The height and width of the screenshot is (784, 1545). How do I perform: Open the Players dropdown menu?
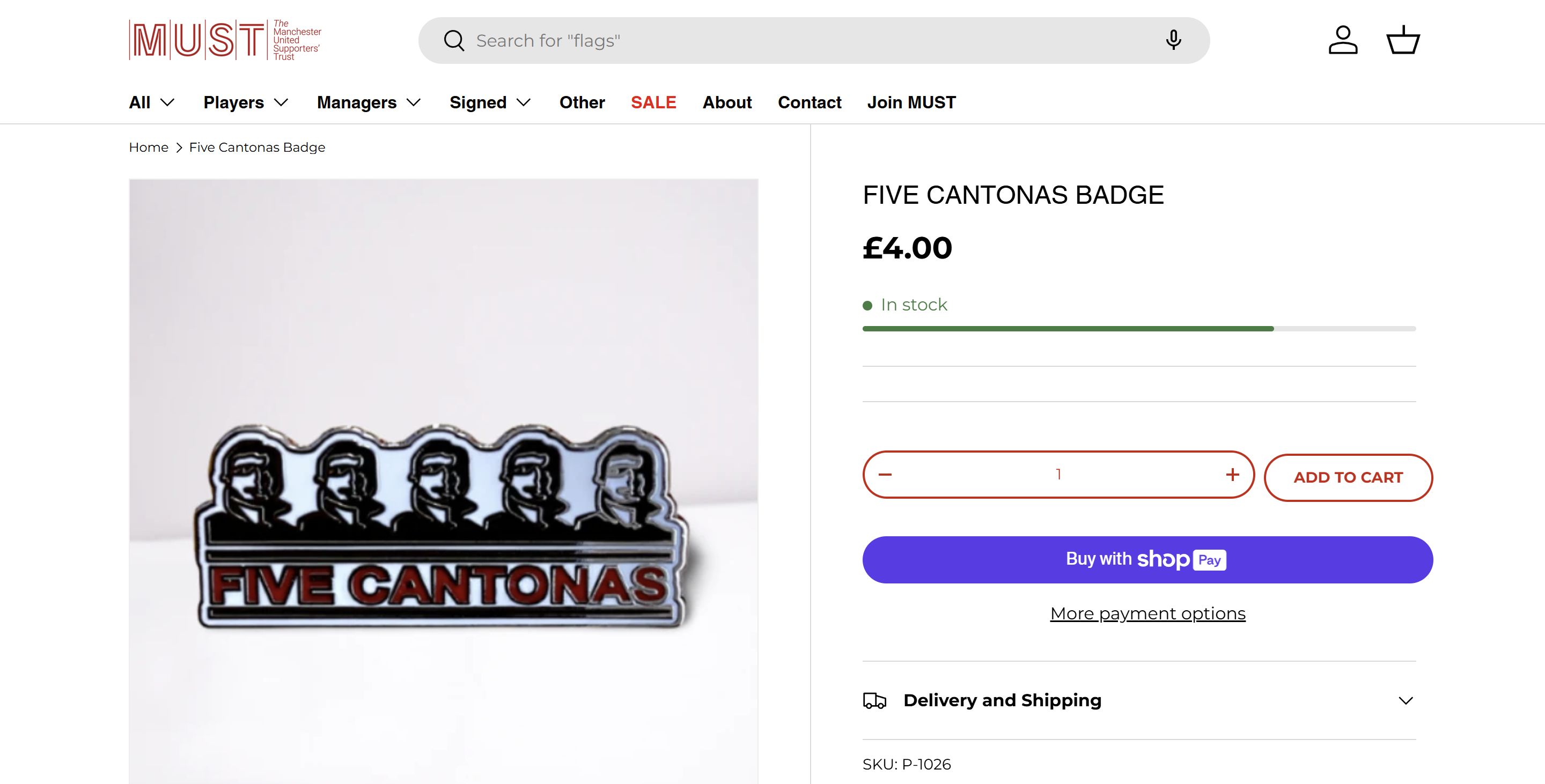point(246,102)
